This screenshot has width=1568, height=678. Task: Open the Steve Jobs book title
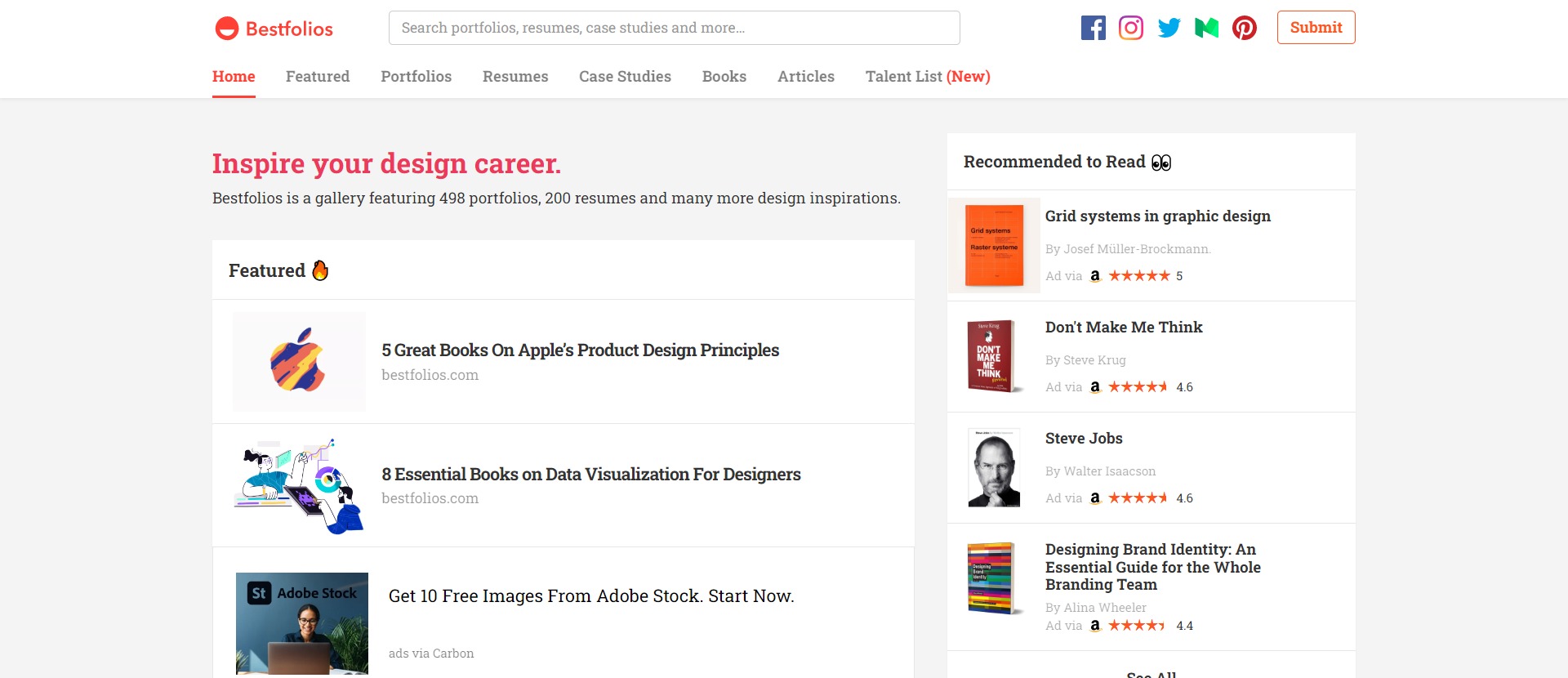[1084, 439]
